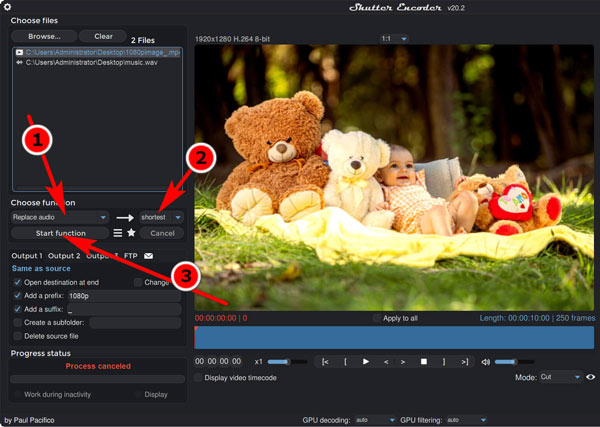Open the hamburger options menu beside Start function
This screenshot has width=600, height=427.
[118, 233]
